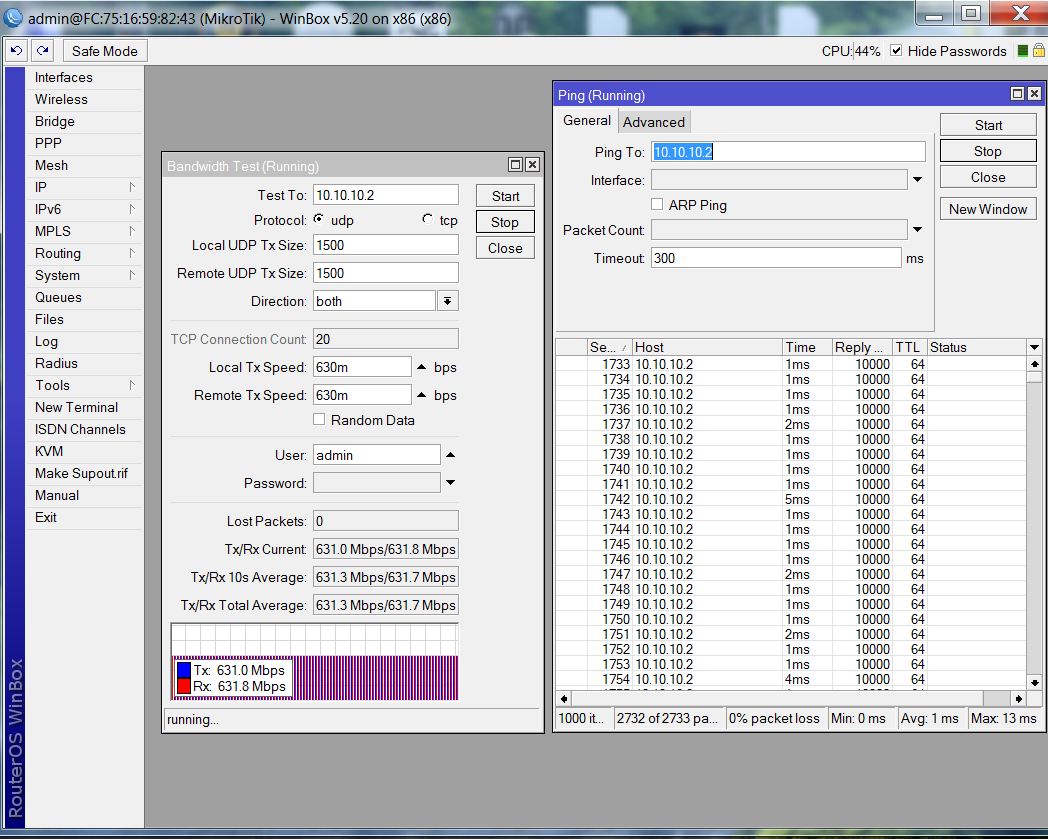Viewport: 1048px width, 839px height.
Task: Select ping row with sequence 1742
Action: [x=791, y=499]
